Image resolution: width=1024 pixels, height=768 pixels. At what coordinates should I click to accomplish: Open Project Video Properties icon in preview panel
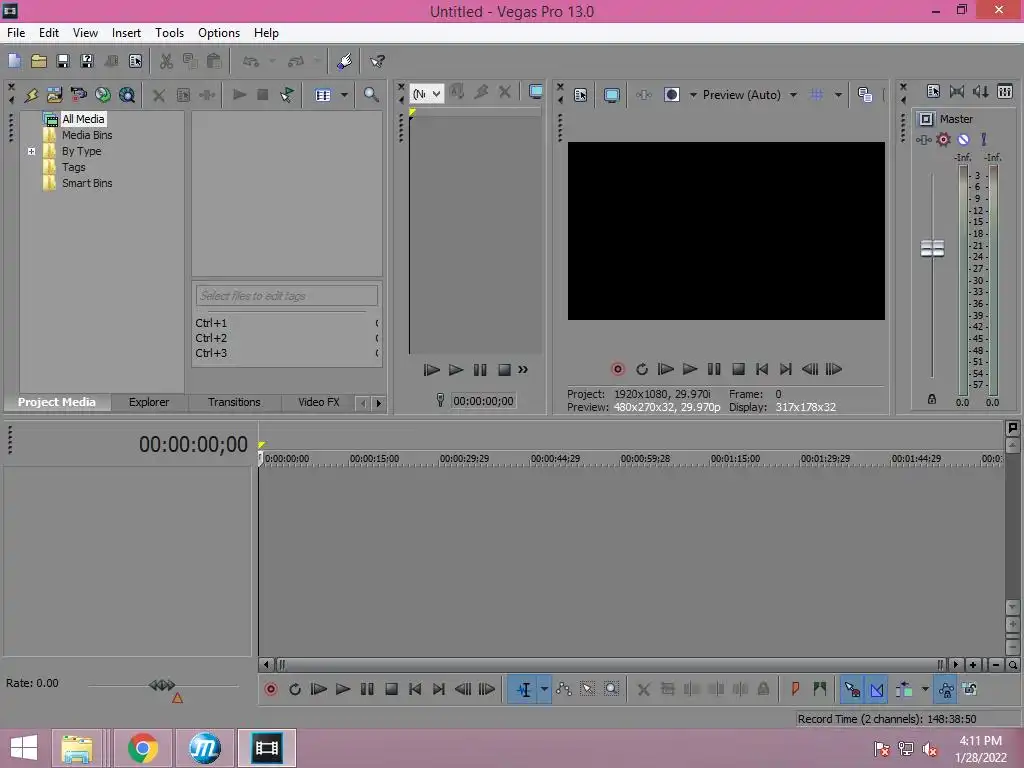point(581,95)
